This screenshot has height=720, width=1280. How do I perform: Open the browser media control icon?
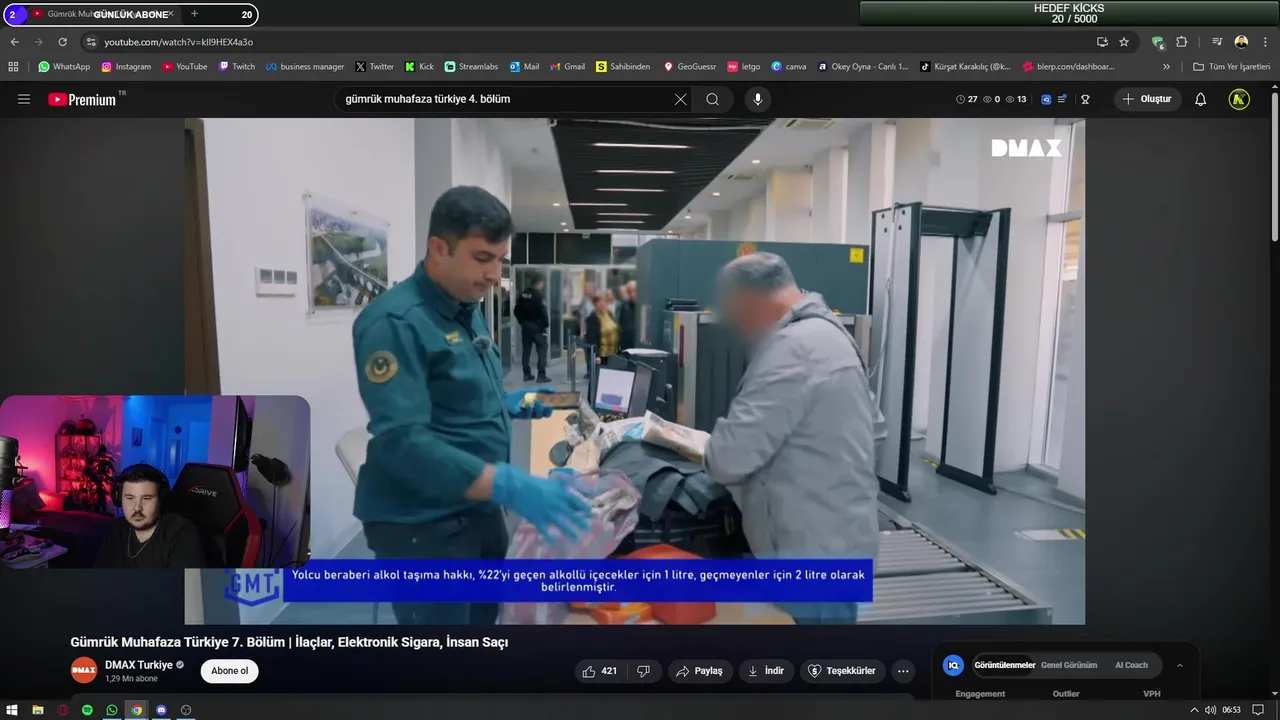[1217, 42]
